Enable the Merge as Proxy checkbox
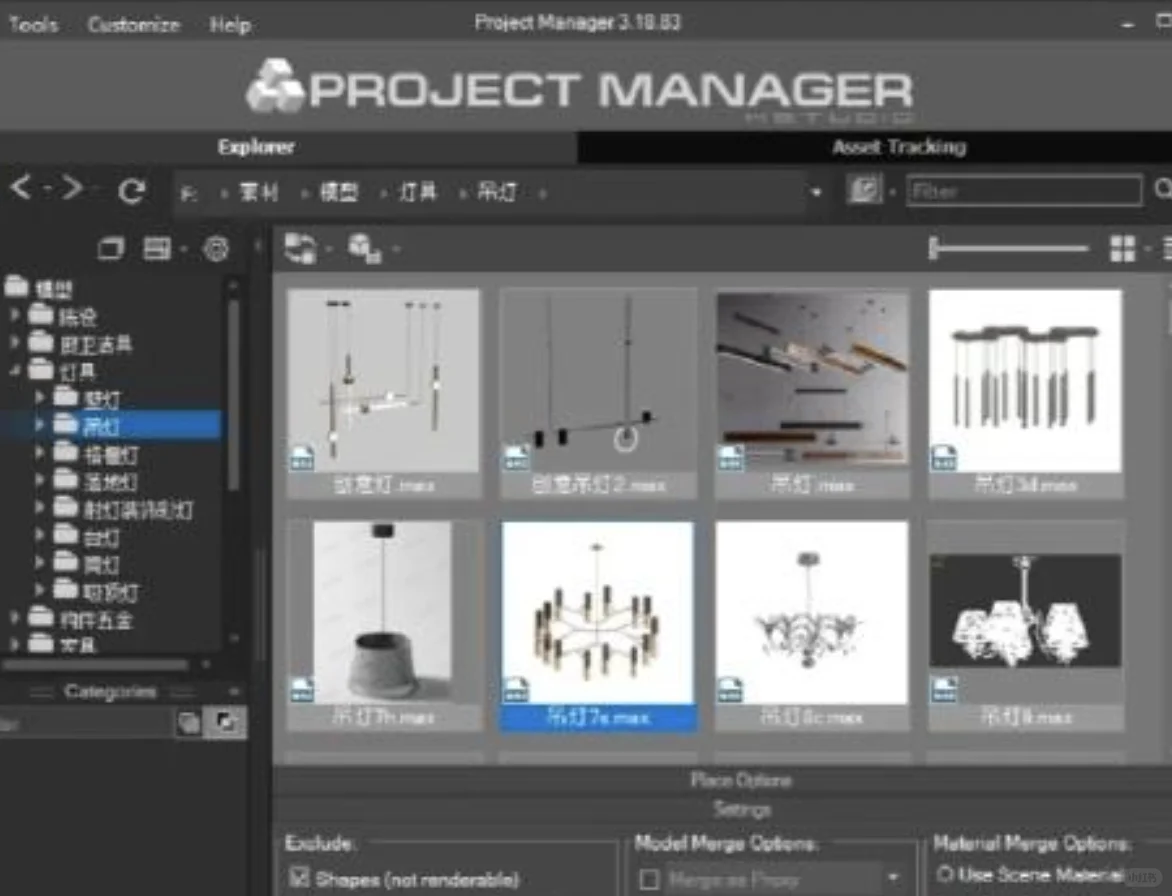Viewport: 1172px width, 896px height. [x=650, y=879]
